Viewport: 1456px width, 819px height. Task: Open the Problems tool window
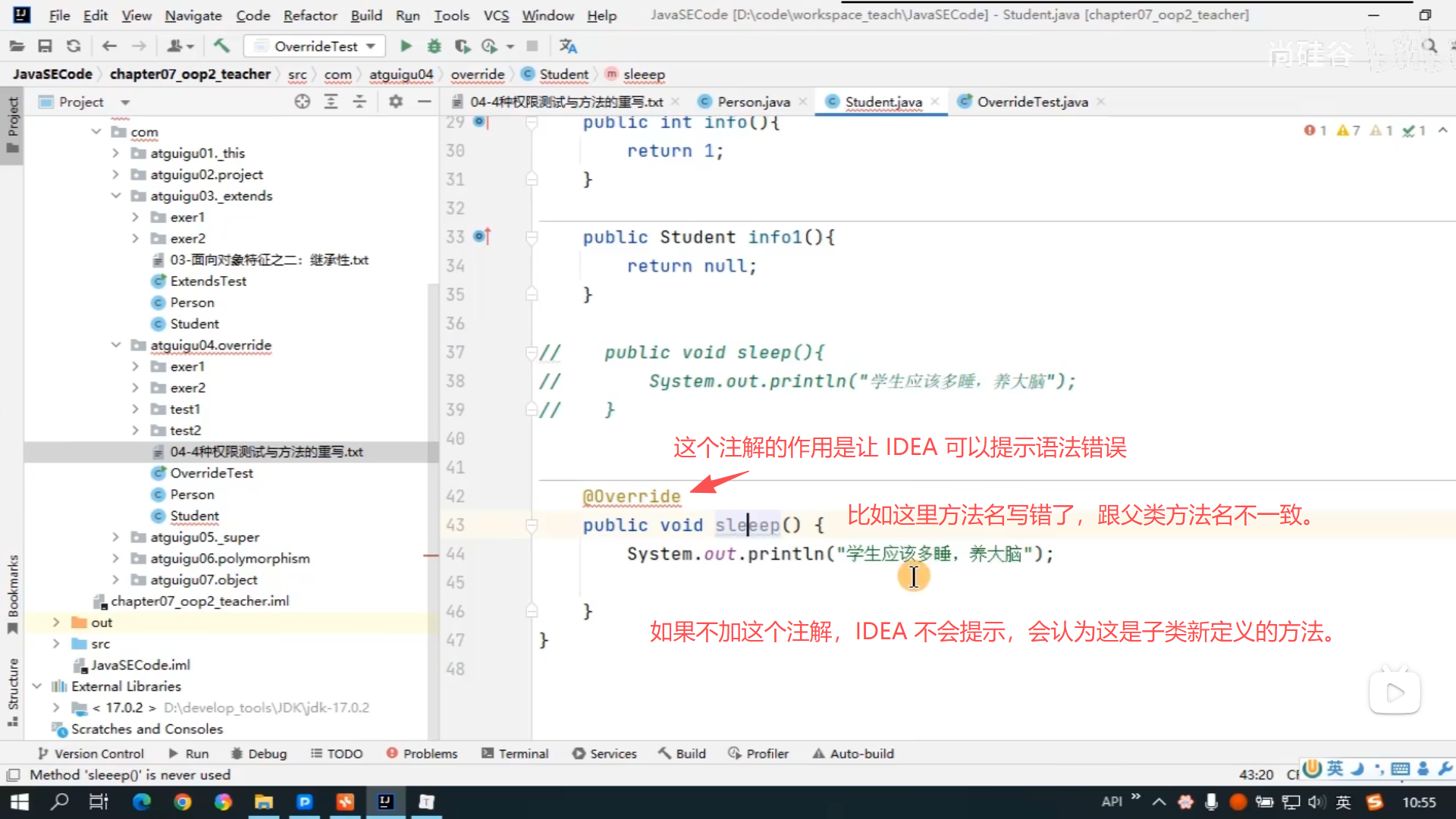[422, 754]
